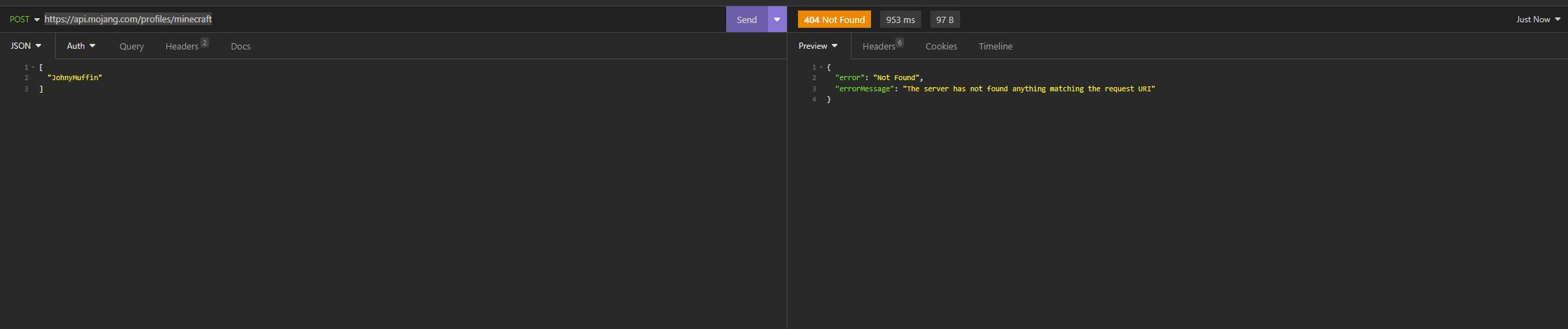The image size is (1568, 329).
Task: Click the "JohnyMuffin" string in request body
Action: click(x=75, y=78)
